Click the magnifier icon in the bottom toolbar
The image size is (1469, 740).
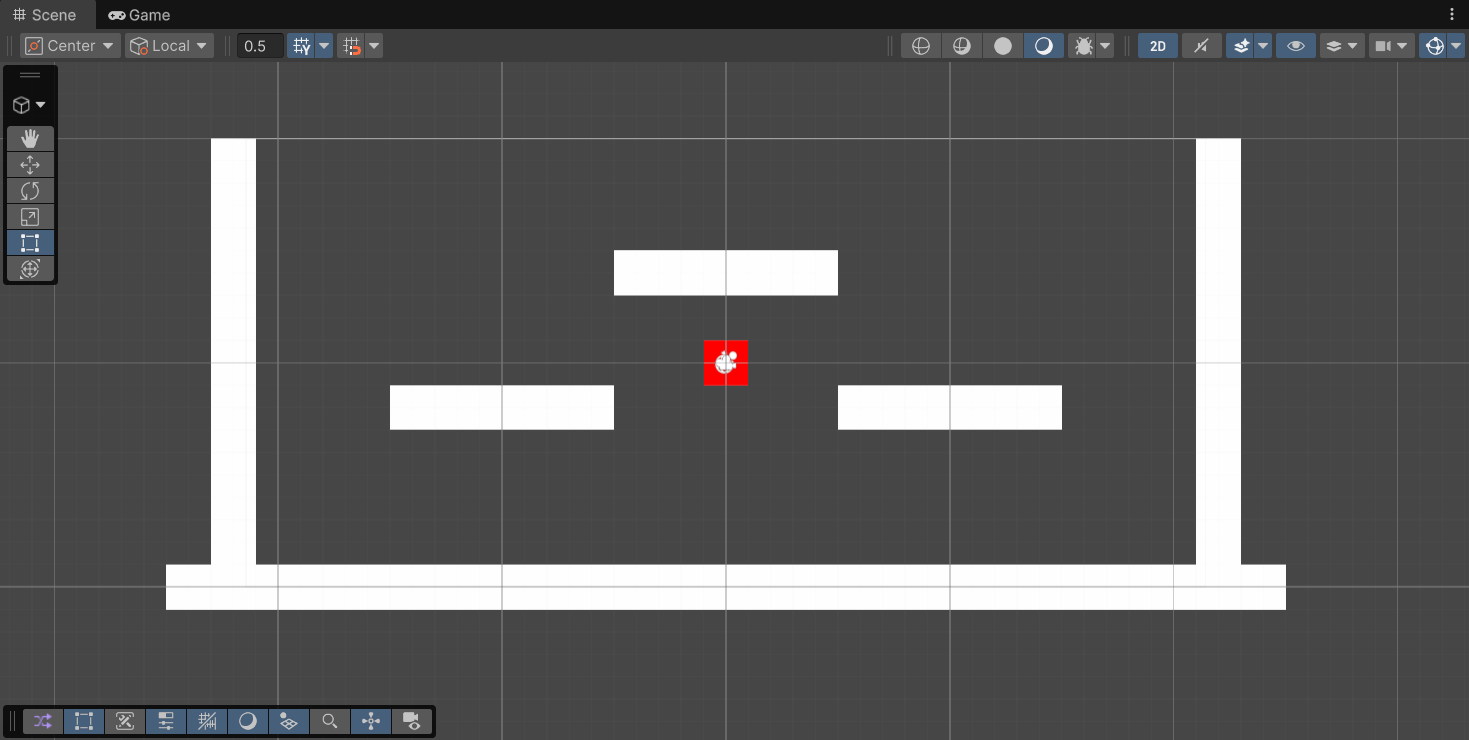pyautogui.click(x=330, y=721)
